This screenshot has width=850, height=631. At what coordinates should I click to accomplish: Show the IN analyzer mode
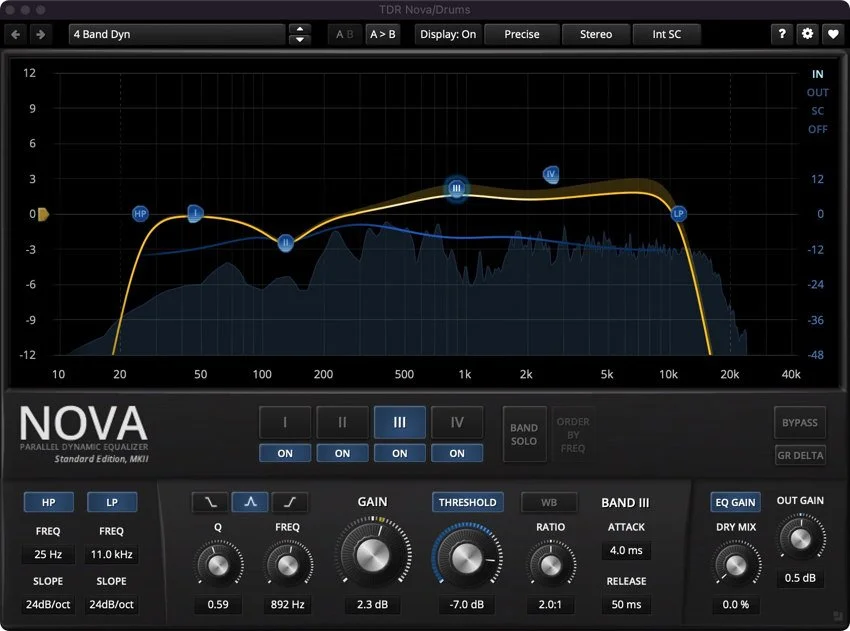817,74
